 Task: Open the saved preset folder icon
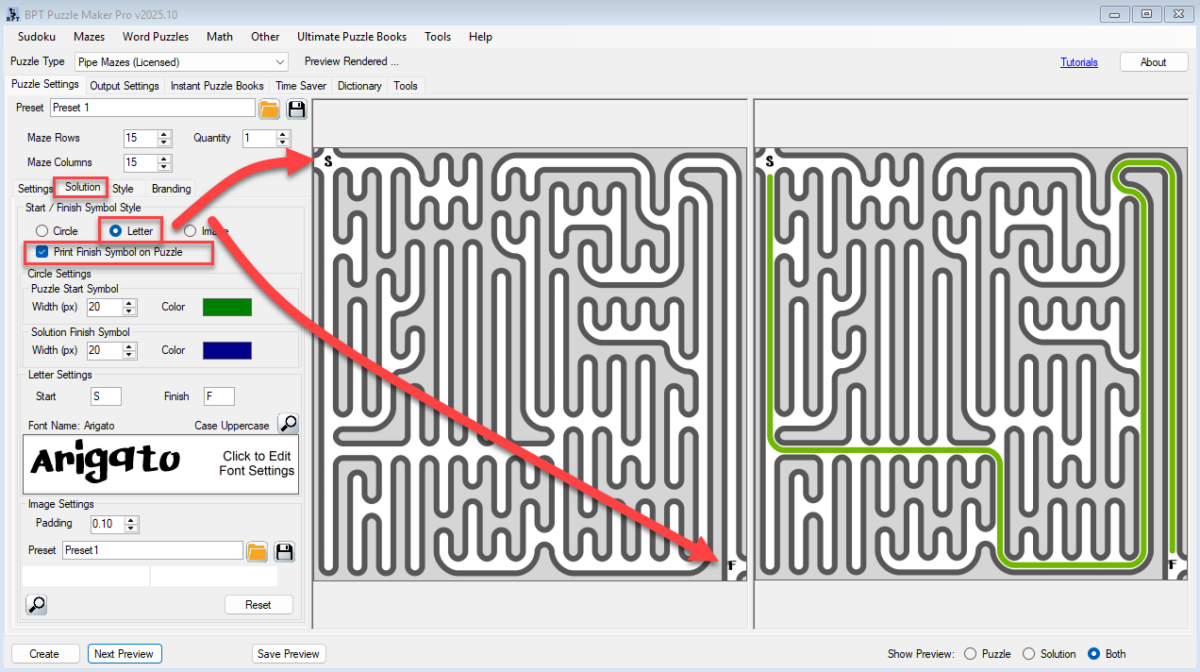pos(268,109)
